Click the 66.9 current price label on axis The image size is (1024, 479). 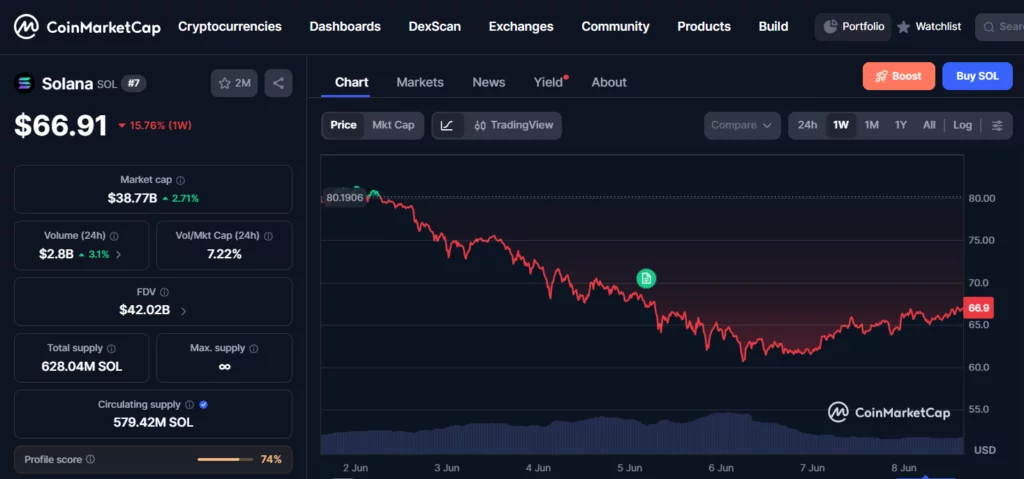click(x=978, y=308)
